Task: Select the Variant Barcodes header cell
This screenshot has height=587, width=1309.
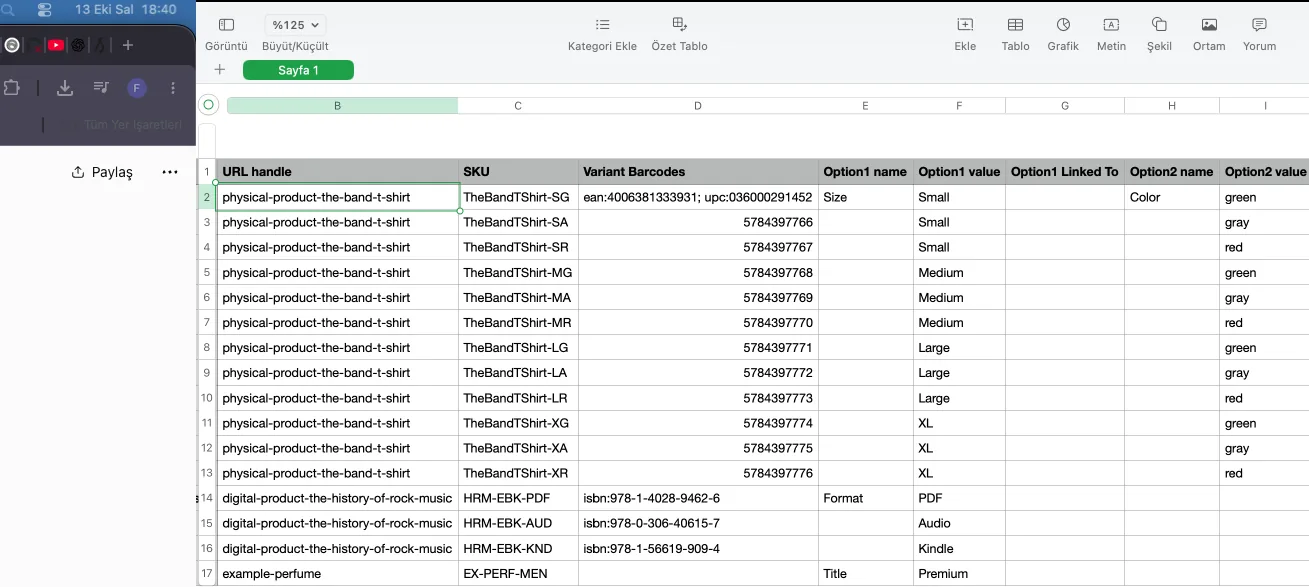Action: tap(698, 171)
